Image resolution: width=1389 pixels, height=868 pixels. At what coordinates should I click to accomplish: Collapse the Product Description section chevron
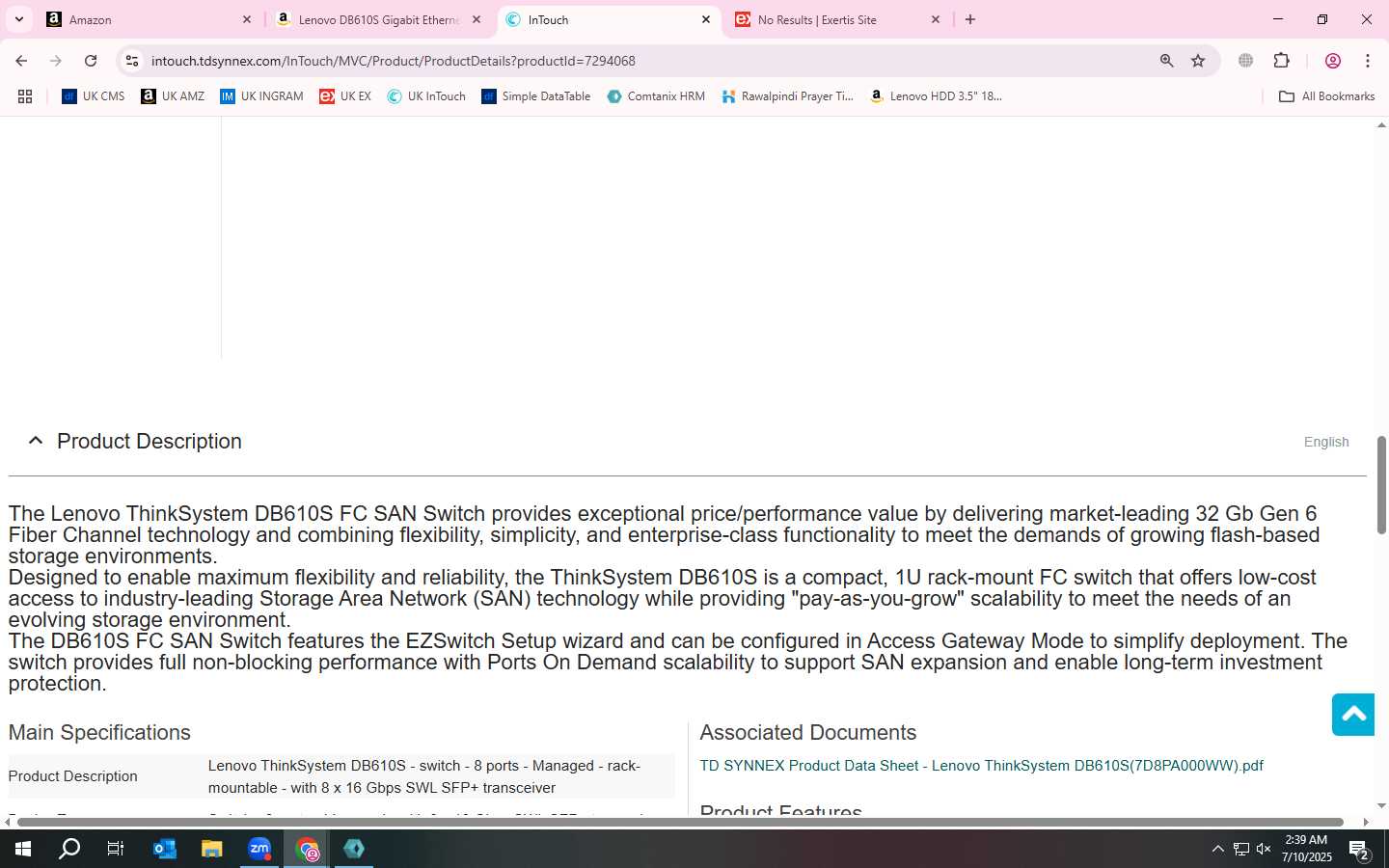(36, 441)
